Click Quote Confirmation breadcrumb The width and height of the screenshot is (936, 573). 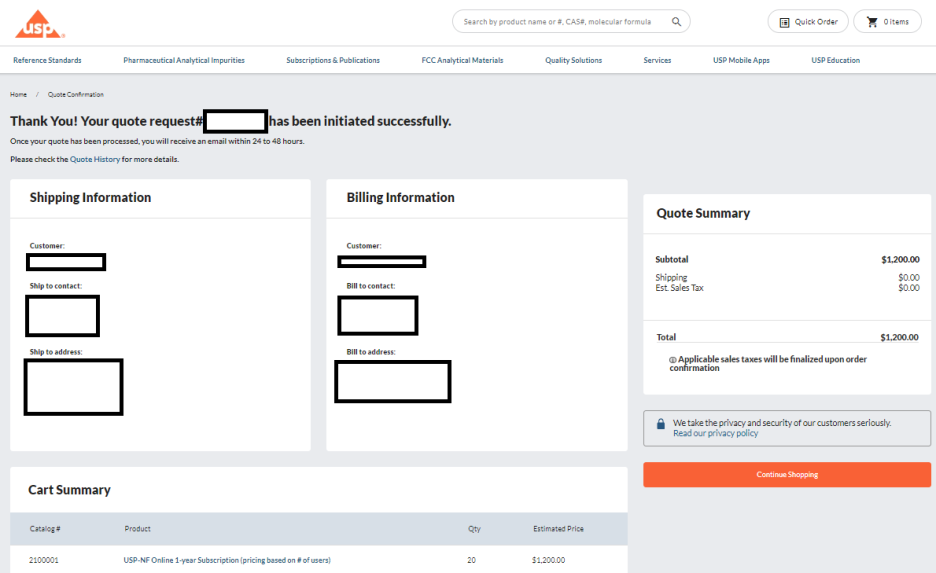76,94
